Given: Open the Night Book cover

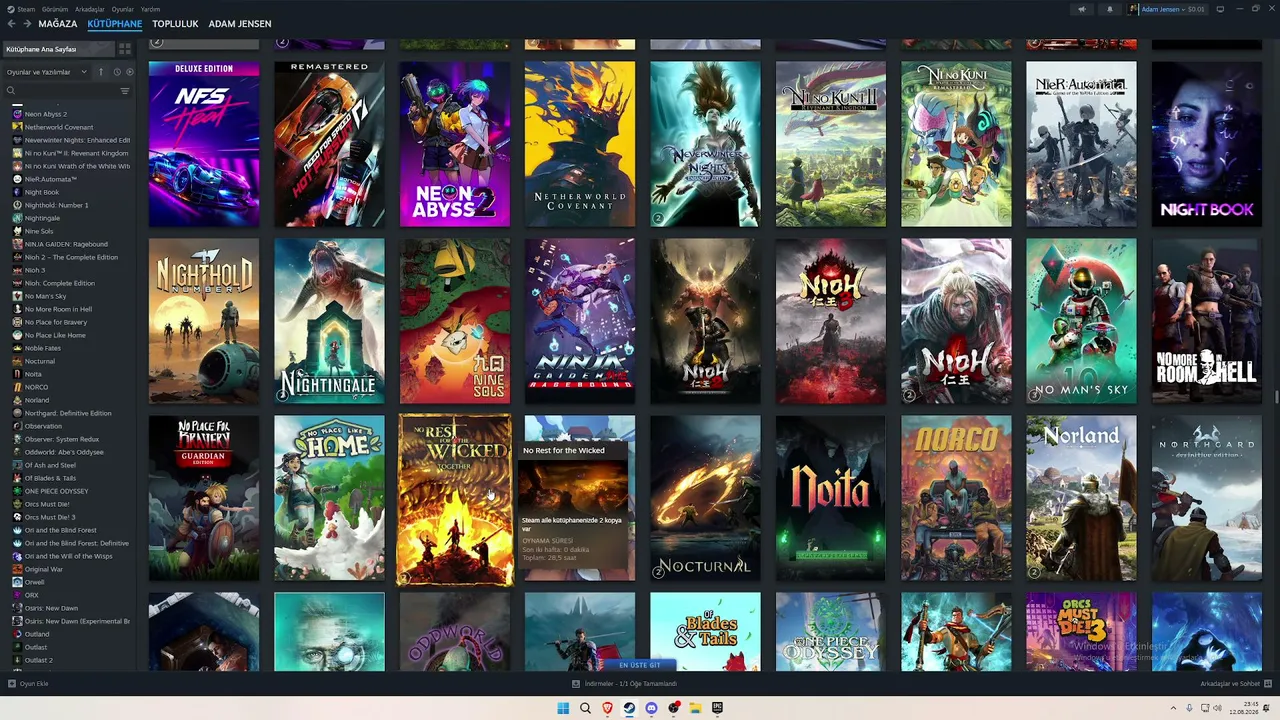Looking at the screenshot, I should point(1206,144).
